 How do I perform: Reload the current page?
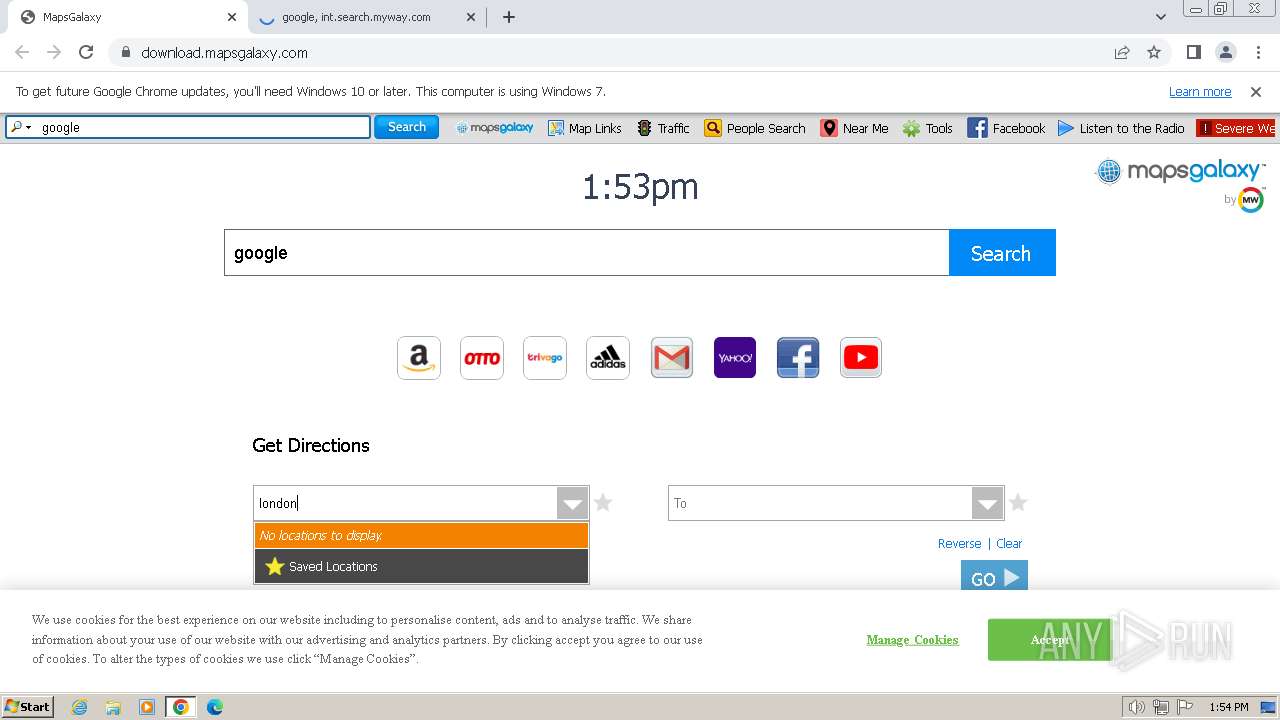point(86,52)
